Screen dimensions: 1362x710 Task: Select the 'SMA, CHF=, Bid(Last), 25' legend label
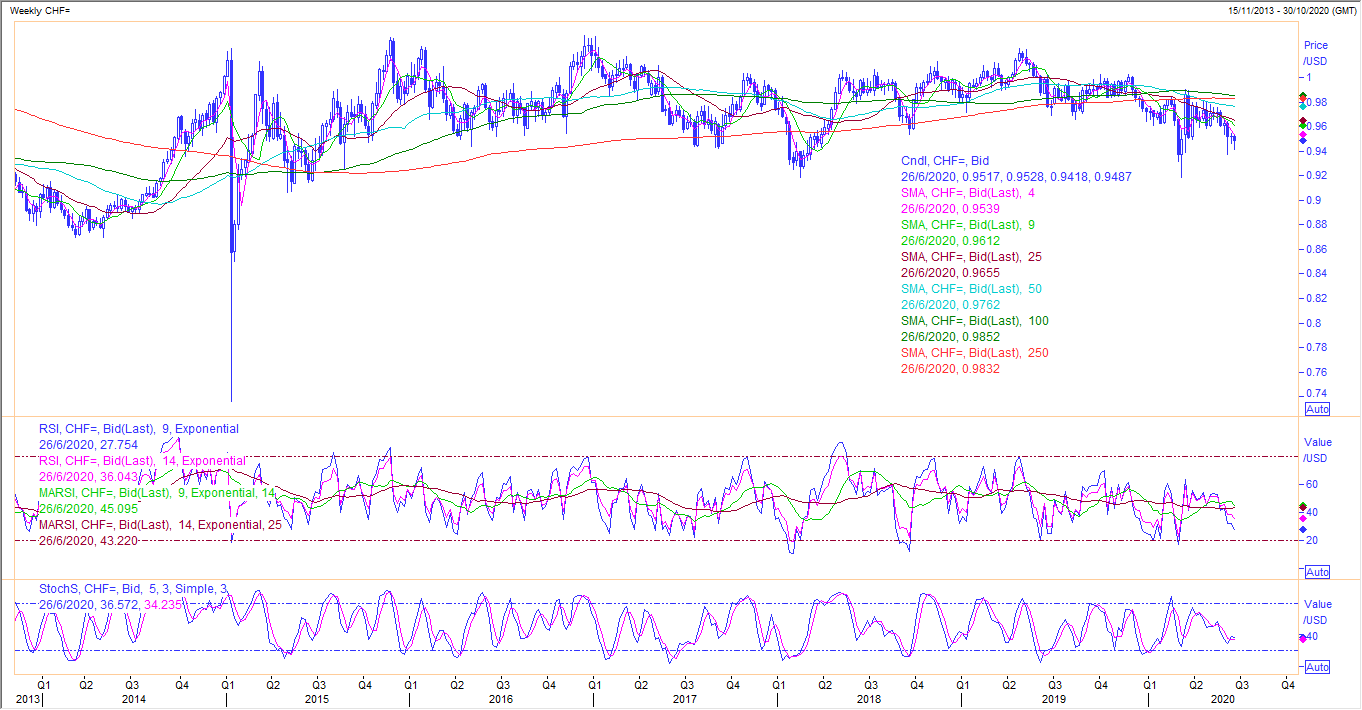pyautogui.click(x=971, y=257)
